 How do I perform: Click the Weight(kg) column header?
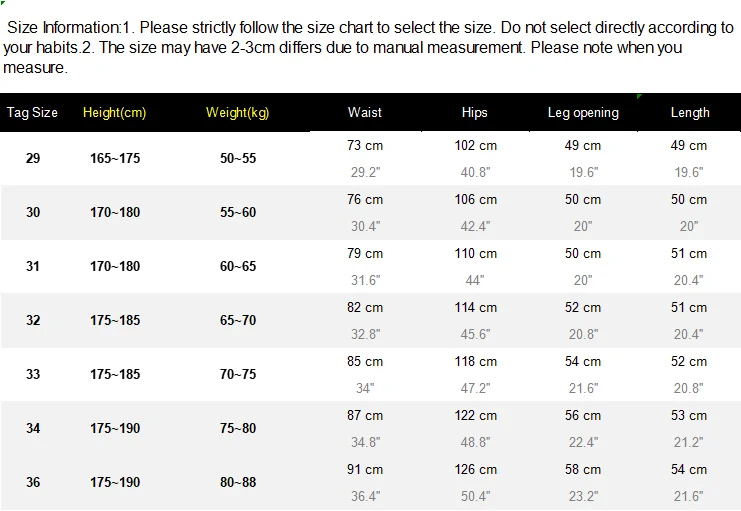(238, 113)
